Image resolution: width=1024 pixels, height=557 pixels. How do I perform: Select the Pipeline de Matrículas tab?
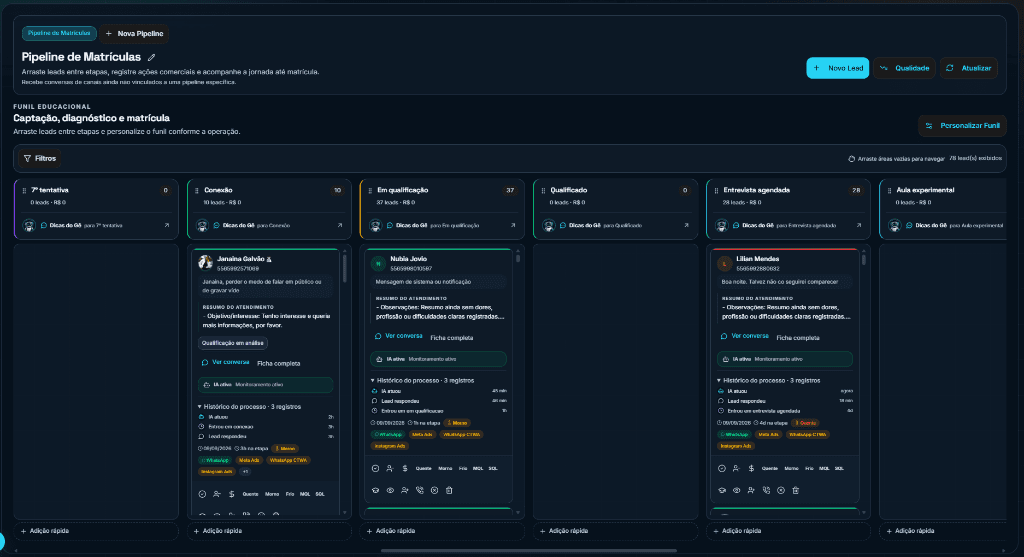[59, 33]
